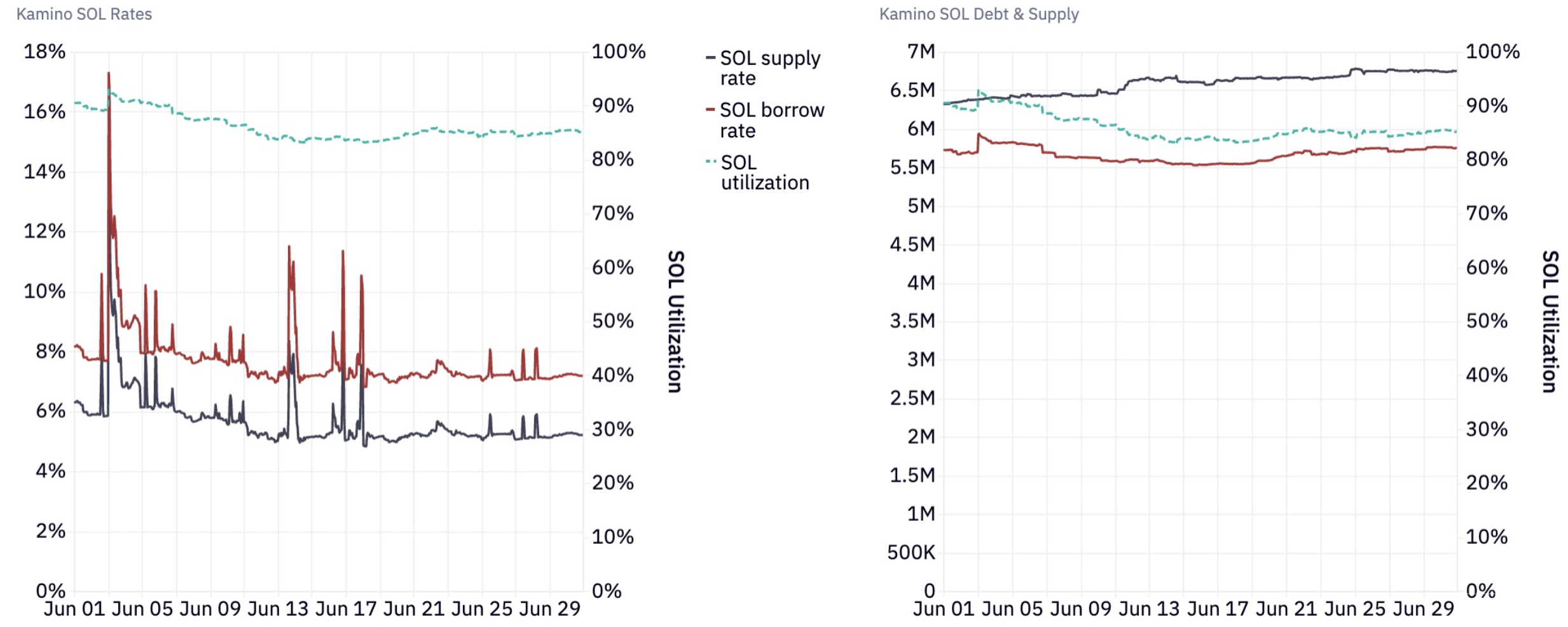Screen dimensions: 1568x627
Task: Click the 7M label on the Debt & Supply axis
Action: coord(921,52)
